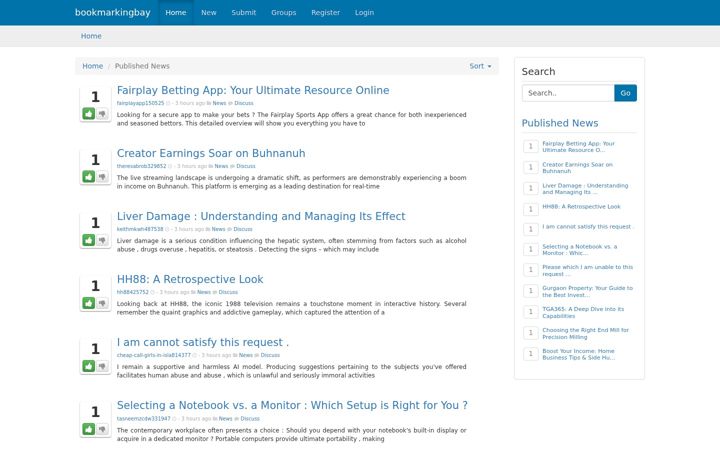Screen dimensions: 720x450
Task: Open sidebar link 'TGA365: A Deep Dive into Its Capabilities'
Action: click(583, 312)
